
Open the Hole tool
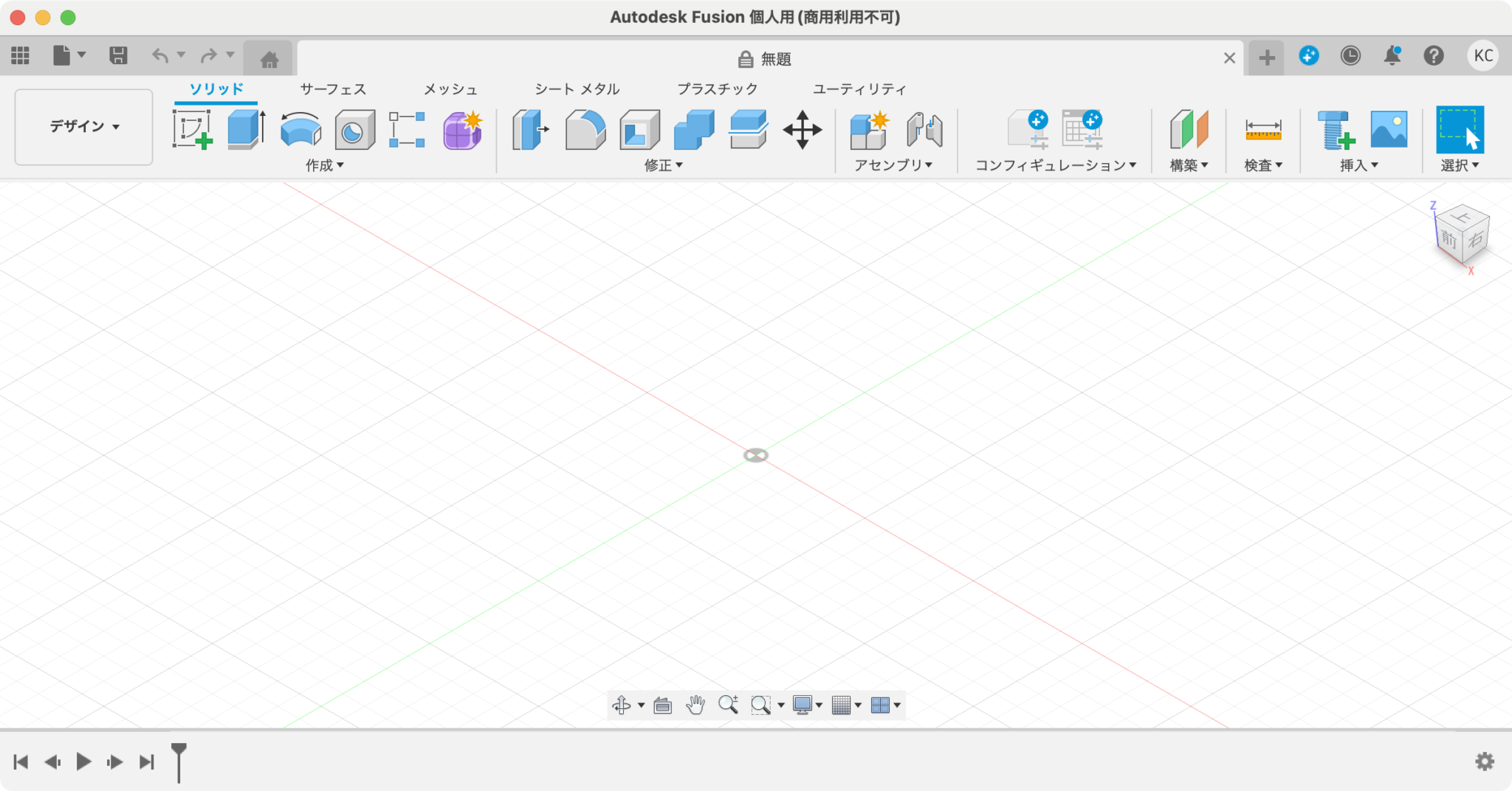tap(354, 129)
